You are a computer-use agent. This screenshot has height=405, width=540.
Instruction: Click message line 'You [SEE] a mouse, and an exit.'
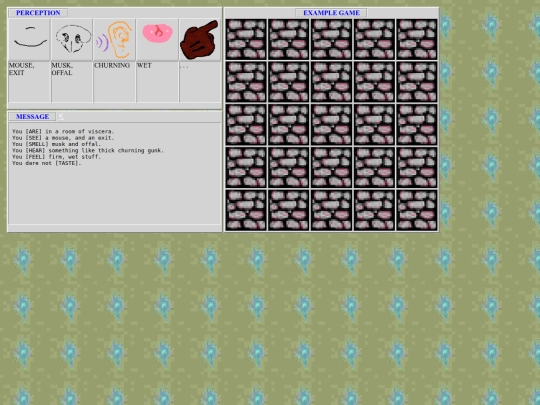coord(63,138)
